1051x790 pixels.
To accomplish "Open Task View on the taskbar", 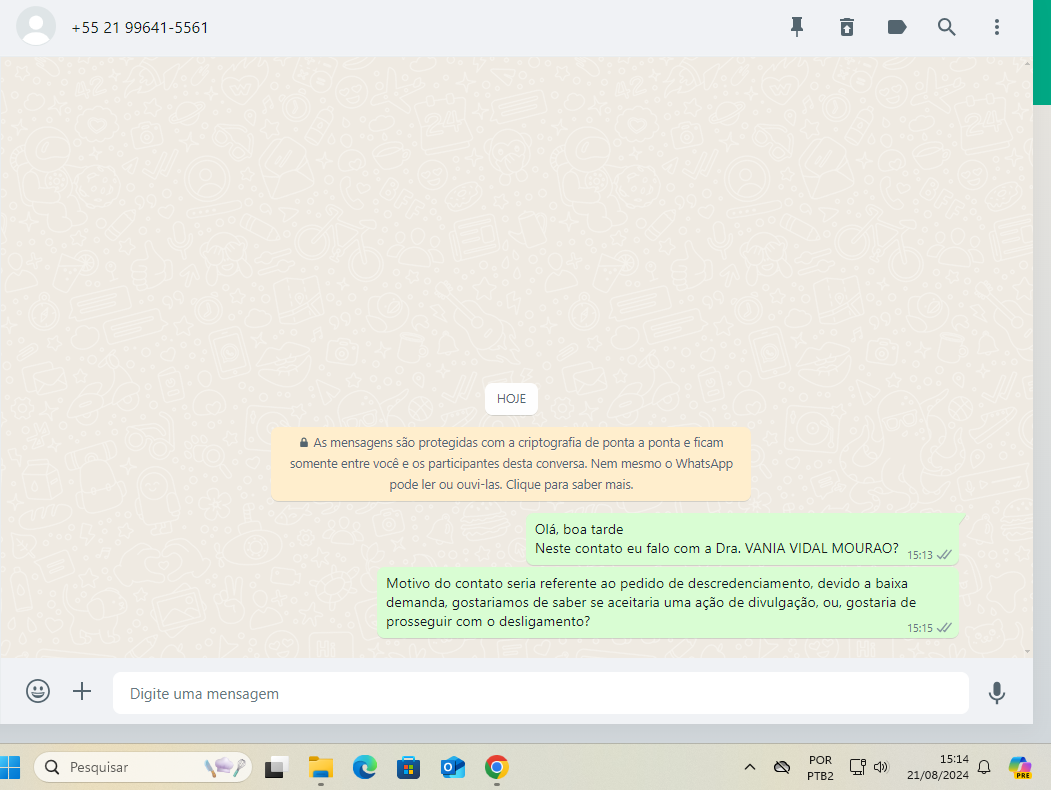I will [x=275, y=767].
